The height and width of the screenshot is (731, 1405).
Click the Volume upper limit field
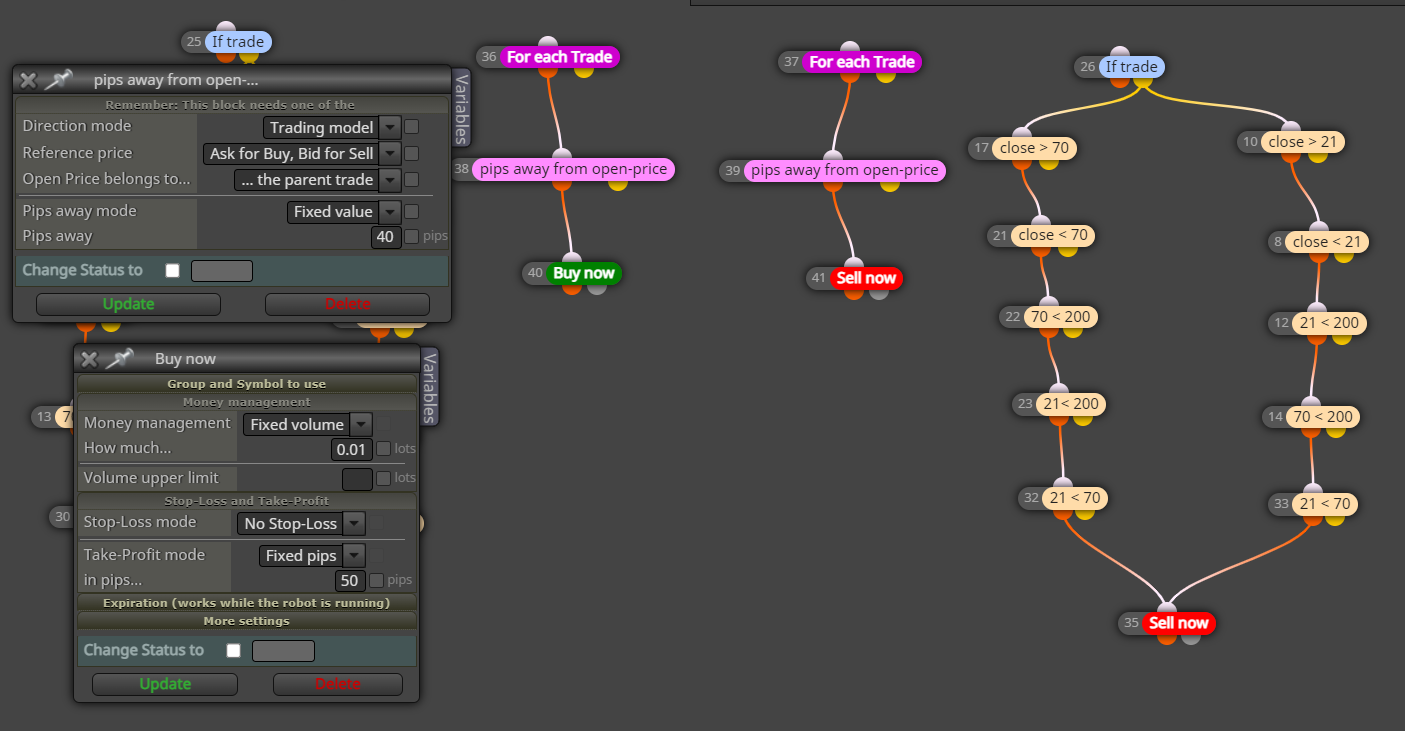point(357,479)
